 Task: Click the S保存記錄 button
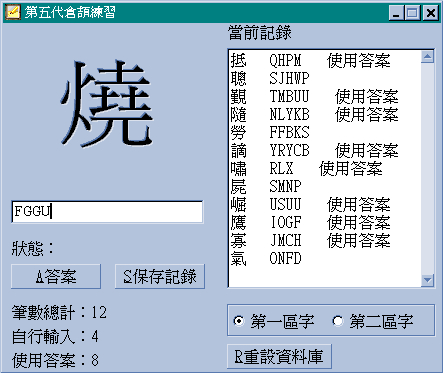pos(160,276)
